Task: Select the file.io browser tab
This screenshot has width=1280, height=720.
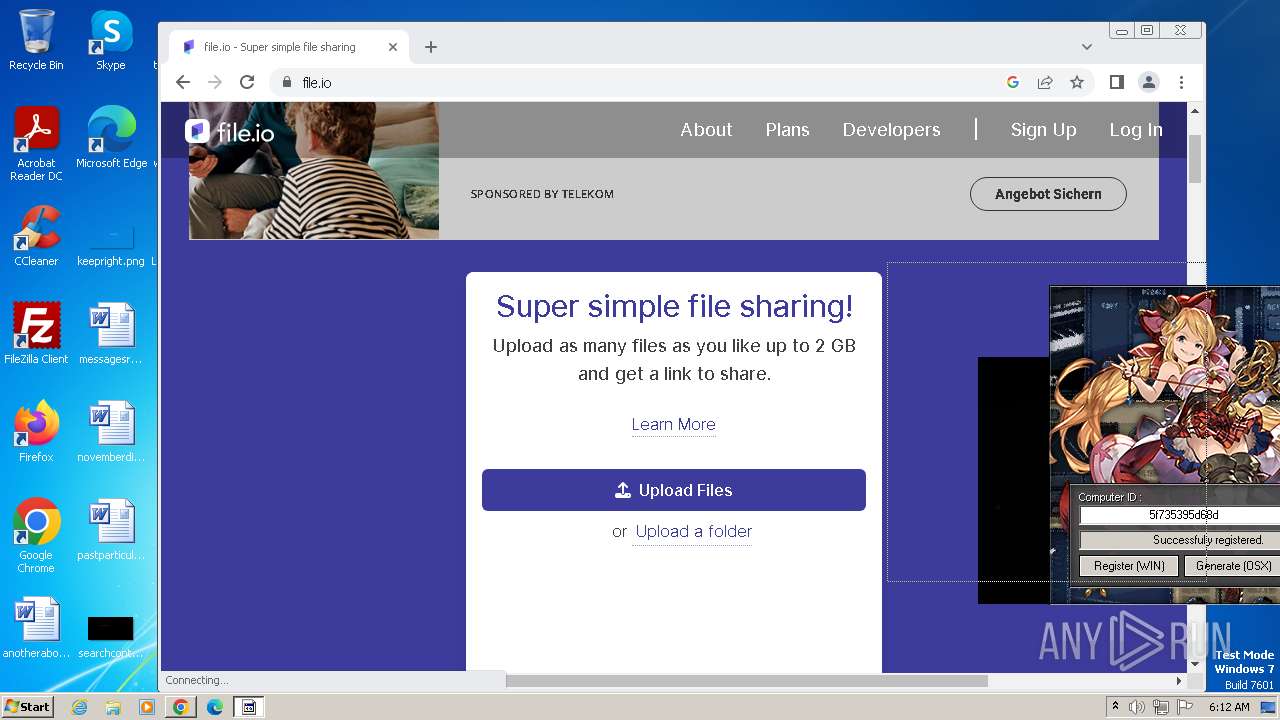Action: pos(288,47)
